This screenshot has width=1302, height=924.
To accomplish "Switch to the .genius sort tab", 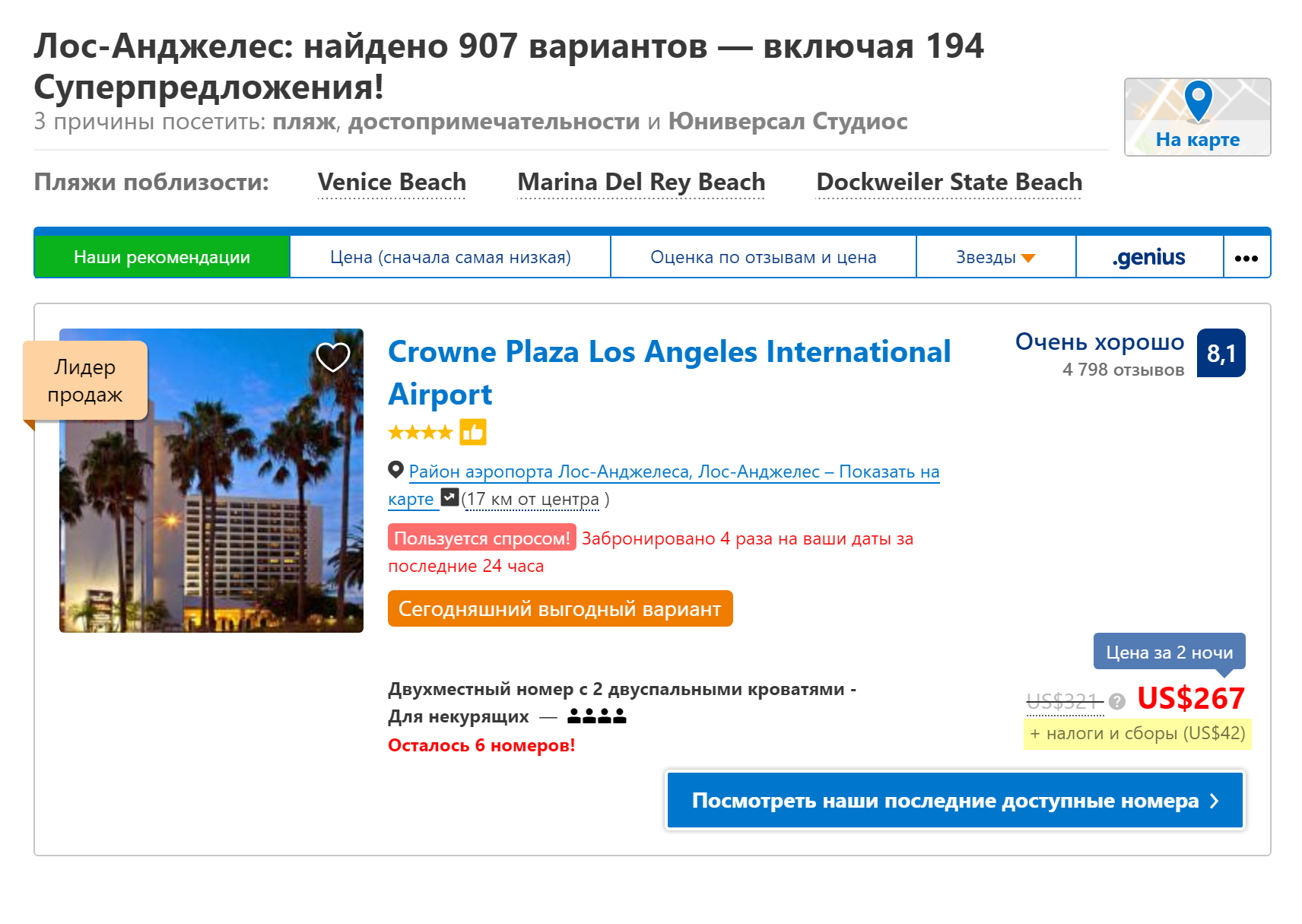I will click(x=1148, y=258).
